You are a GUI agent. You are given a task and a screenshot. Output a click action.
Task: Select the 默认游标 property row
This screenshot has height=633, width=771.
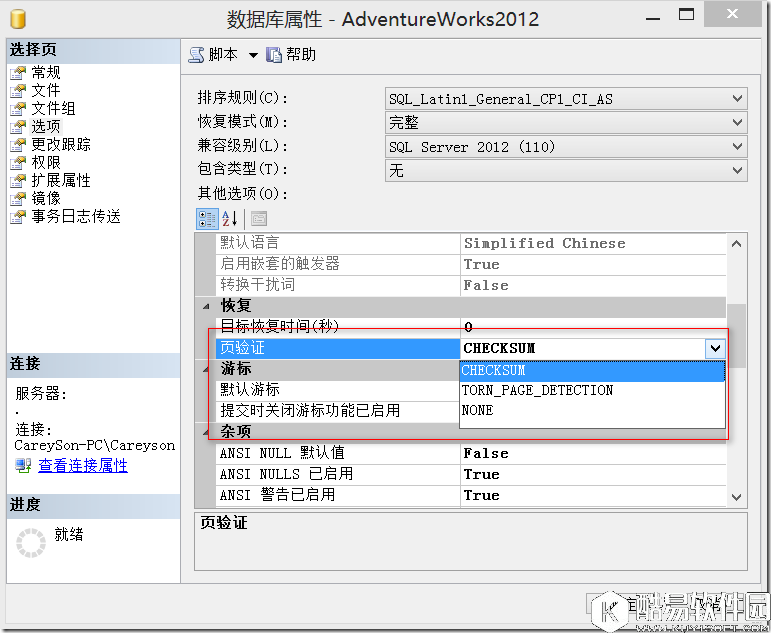pos(338,390)
